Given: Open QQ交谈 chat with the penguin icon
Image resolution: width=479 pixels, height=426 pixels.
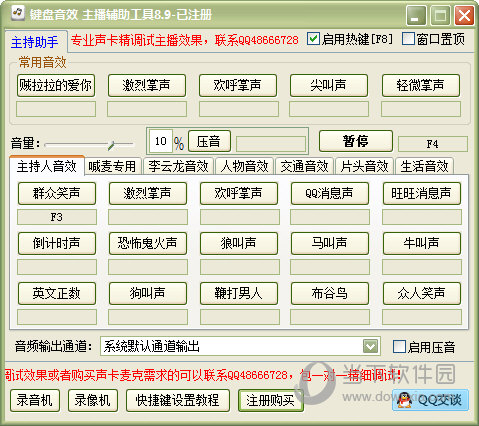Looking at the screenshot, I should (x=430, y=400).
